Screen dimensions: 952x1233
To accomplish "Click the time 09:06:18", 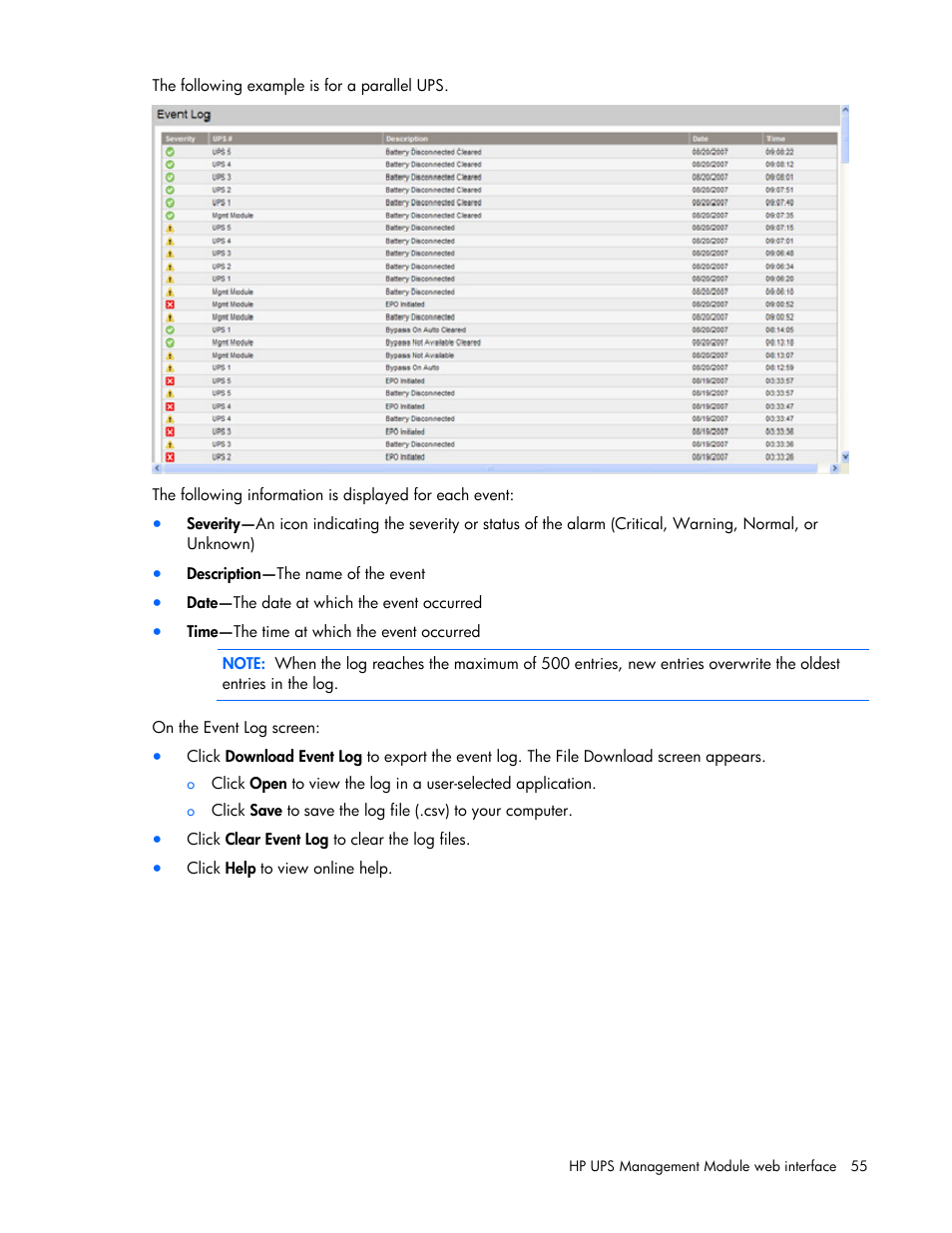I will 779,292.
